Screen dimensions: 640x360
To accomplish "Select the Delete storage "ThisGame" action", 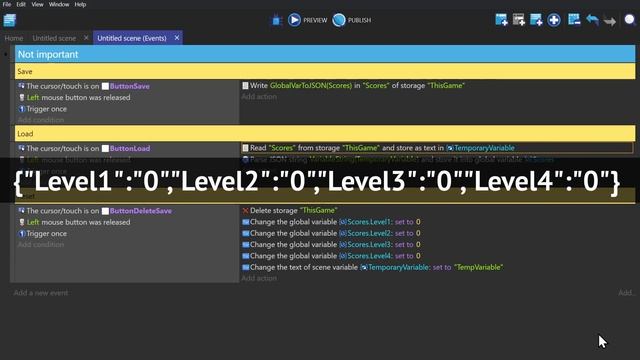I will pos(290,211).
